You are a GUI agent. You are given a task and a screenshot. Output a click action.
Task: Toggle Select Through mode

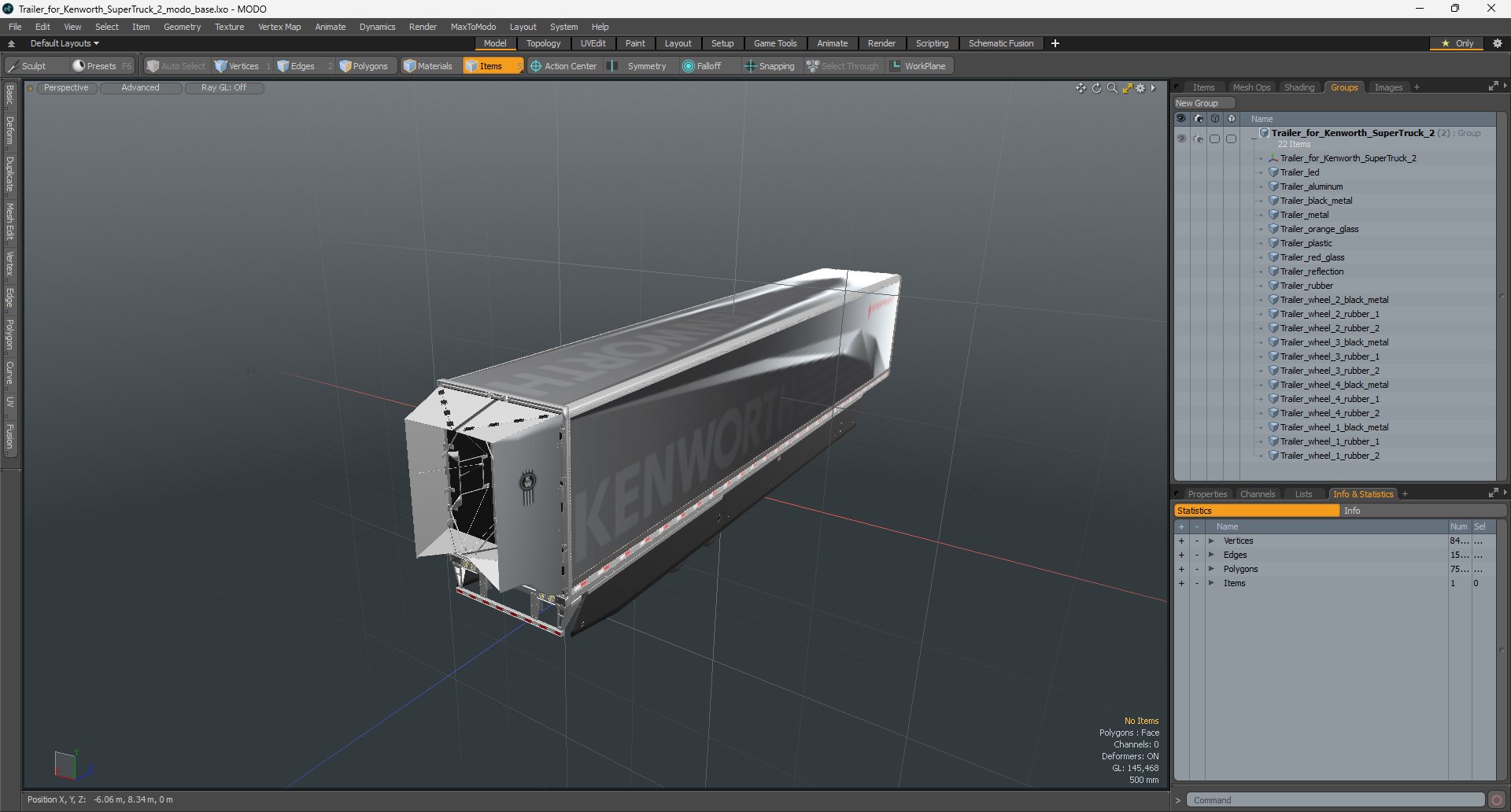pos(842,66)
